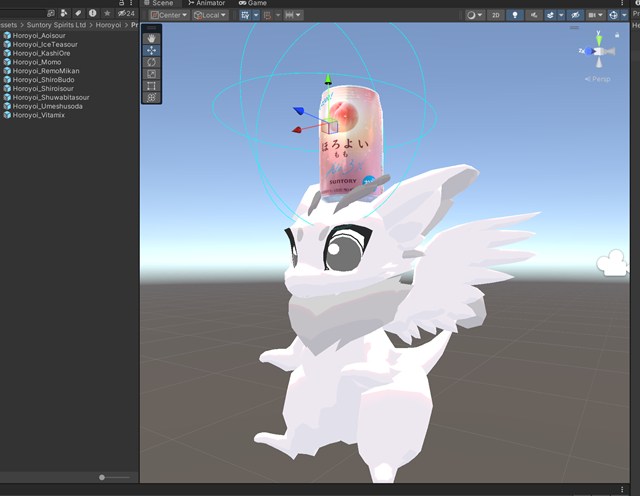Select the Move tool in Scene overlay
The height and width of the screenshot is (496, 640).
click(x=151, y=50)
